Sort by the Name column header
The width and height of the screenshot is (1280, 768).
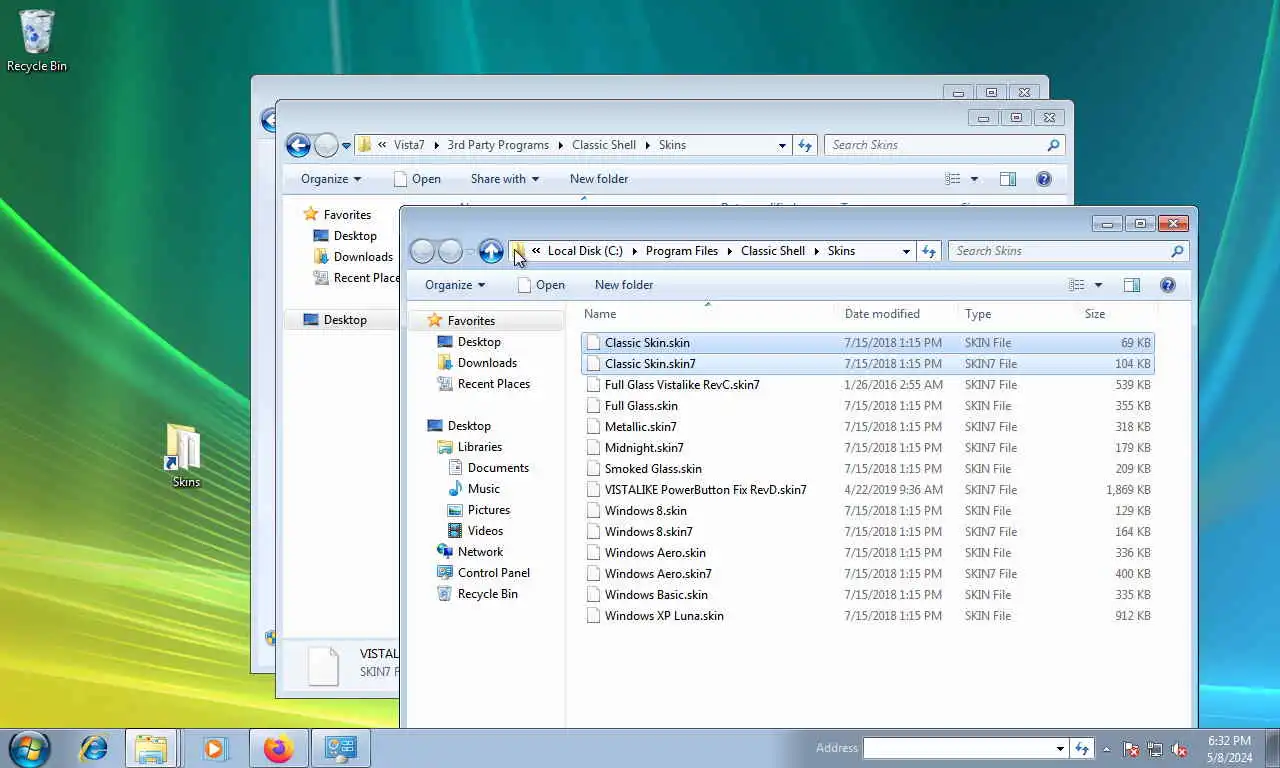pyautogui.click(x=707, y=314)
